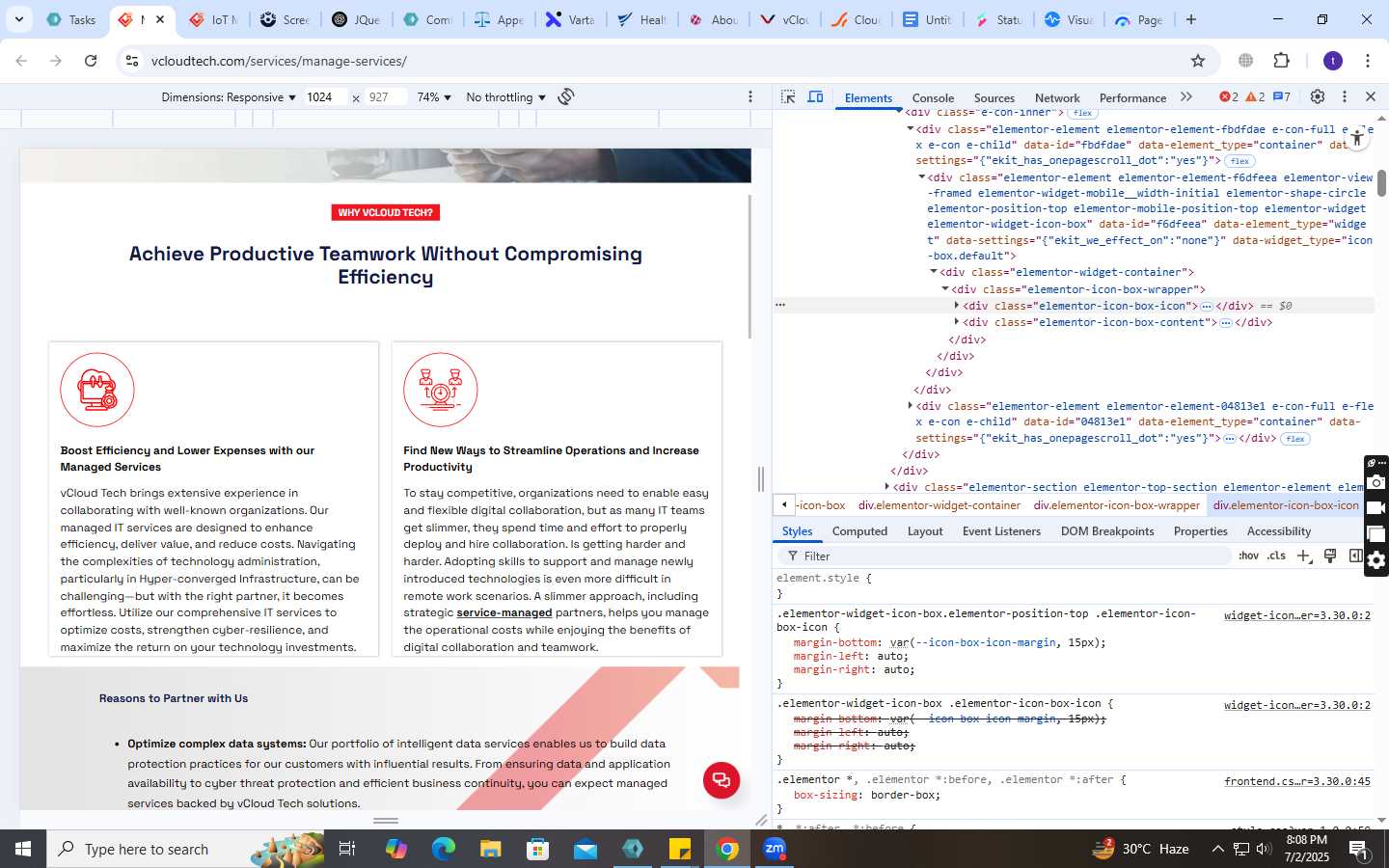Viewport: 1389px width, 868px height.
Task: Open the Accessibility pane tab
Action: [1279, 531]
